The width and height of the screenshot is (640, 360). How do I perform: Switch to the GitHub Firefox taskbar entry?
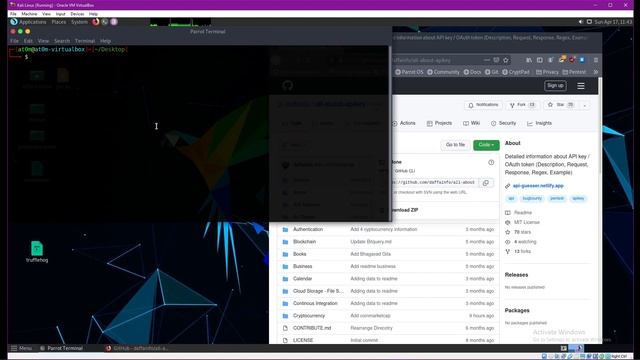tap(137, 348)
